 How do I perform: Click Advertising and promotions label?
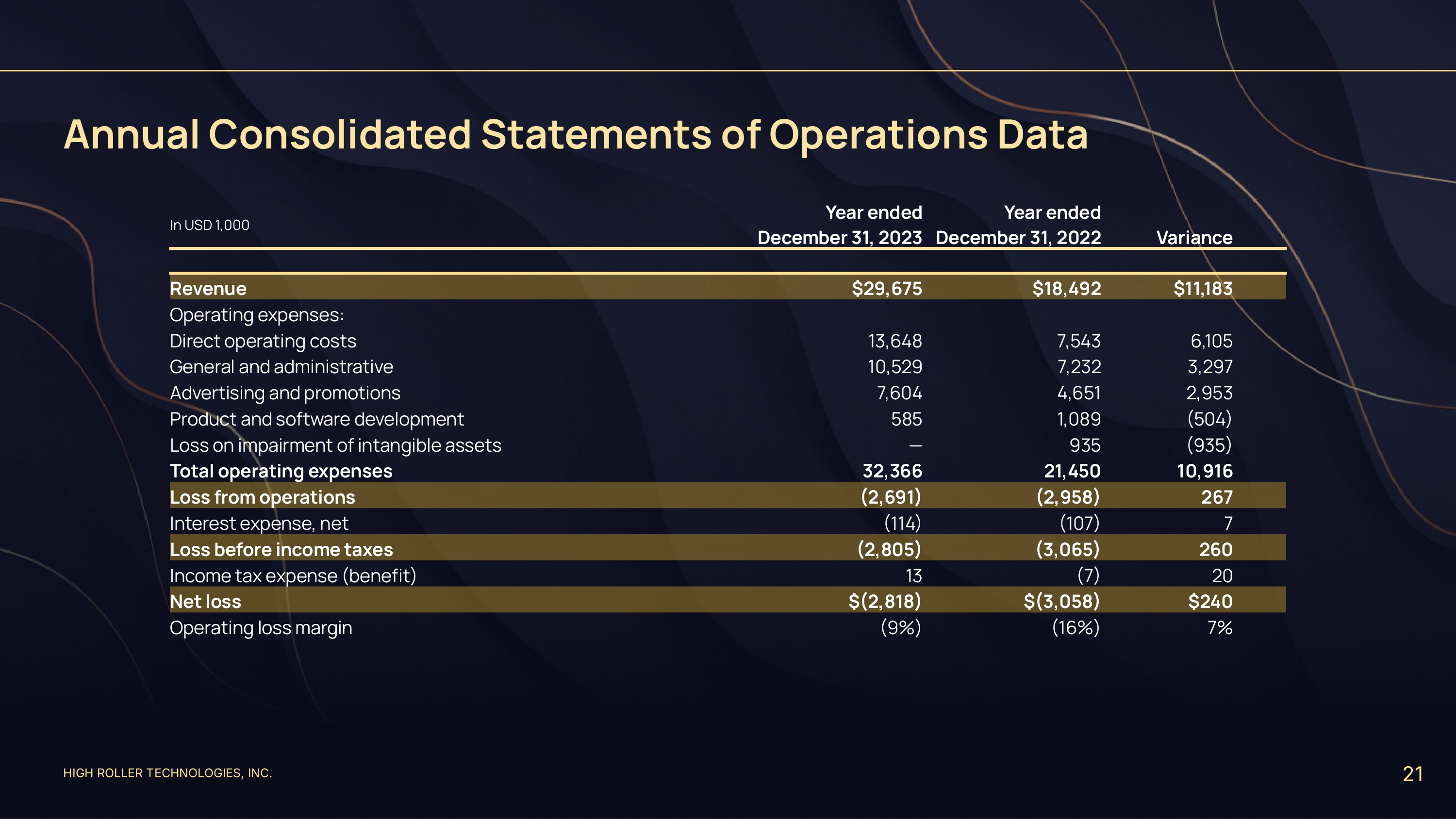(x=285, y=393)
